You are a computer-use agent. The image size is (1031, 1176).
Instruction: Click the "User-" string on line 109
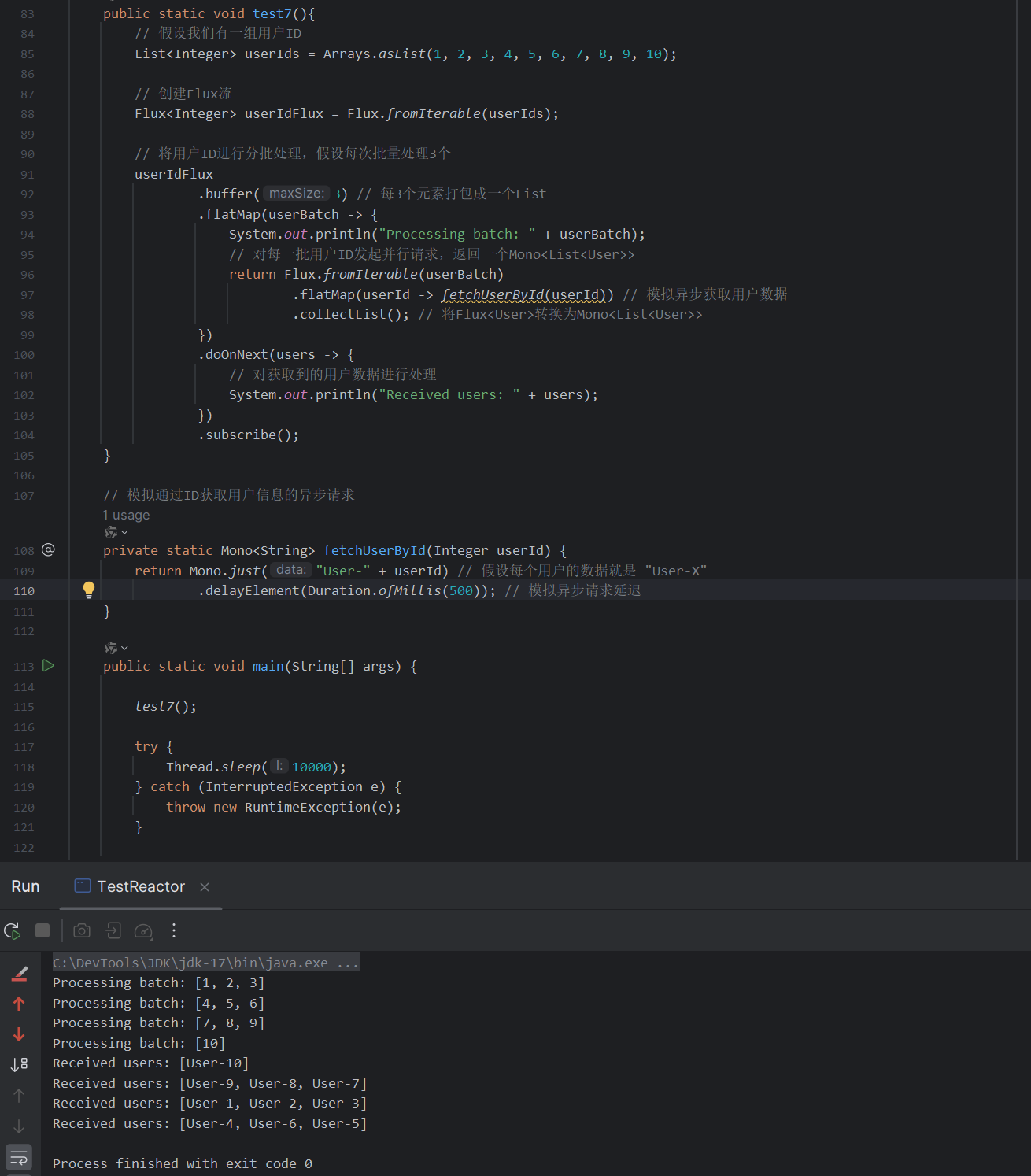[x=343, y=571]
